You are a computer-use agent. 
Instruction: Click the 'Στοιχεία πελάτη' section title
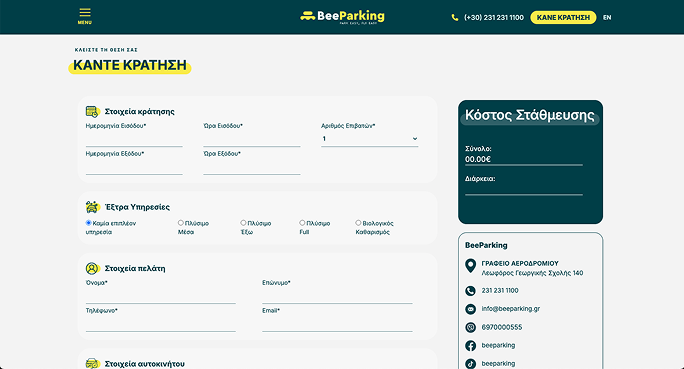tap(135, 268)
